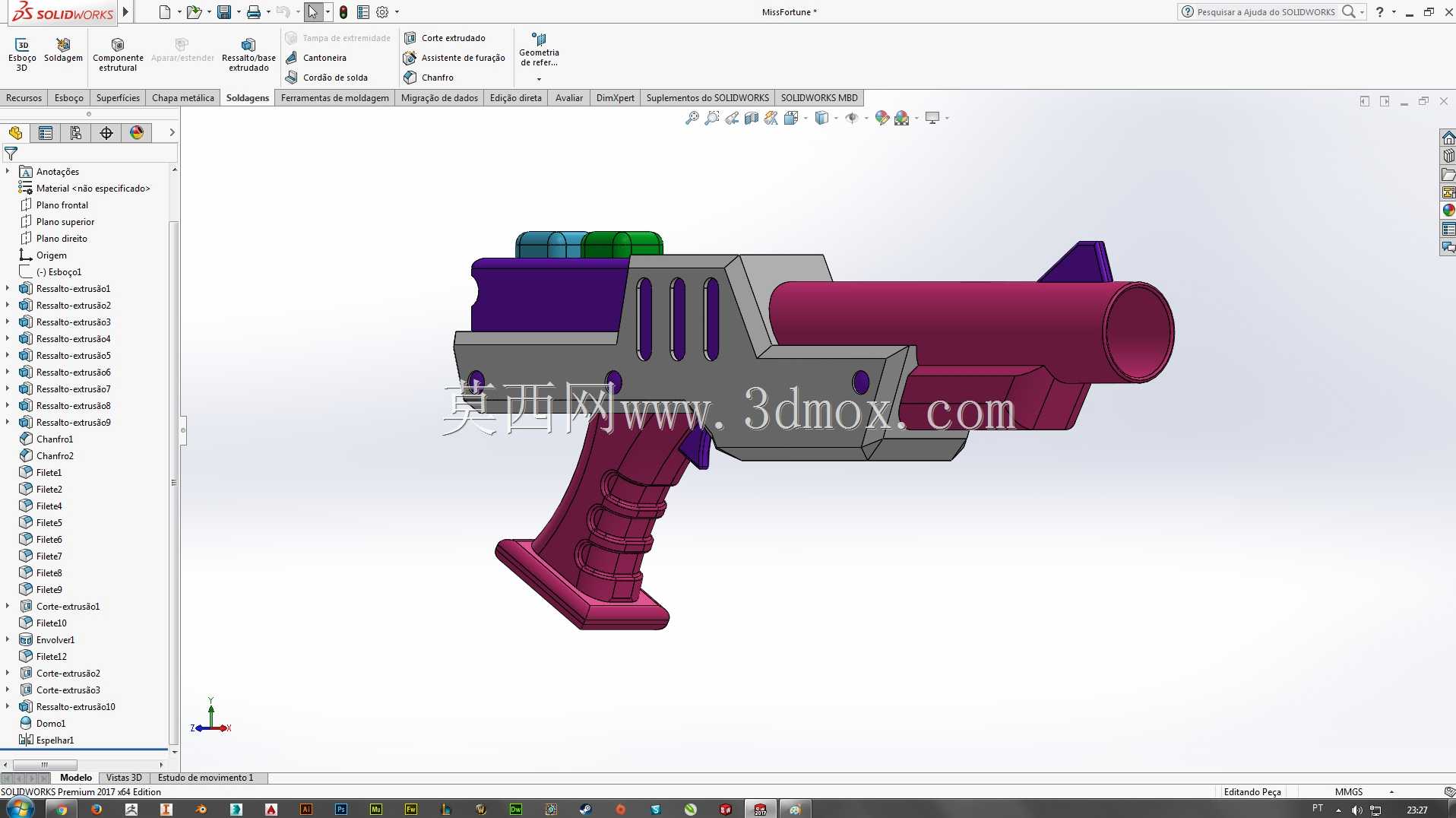Open Estudo de movimento 1 tab
Image resolution: width=1456 pixels, height=818 pixels.
click(206, 778)
